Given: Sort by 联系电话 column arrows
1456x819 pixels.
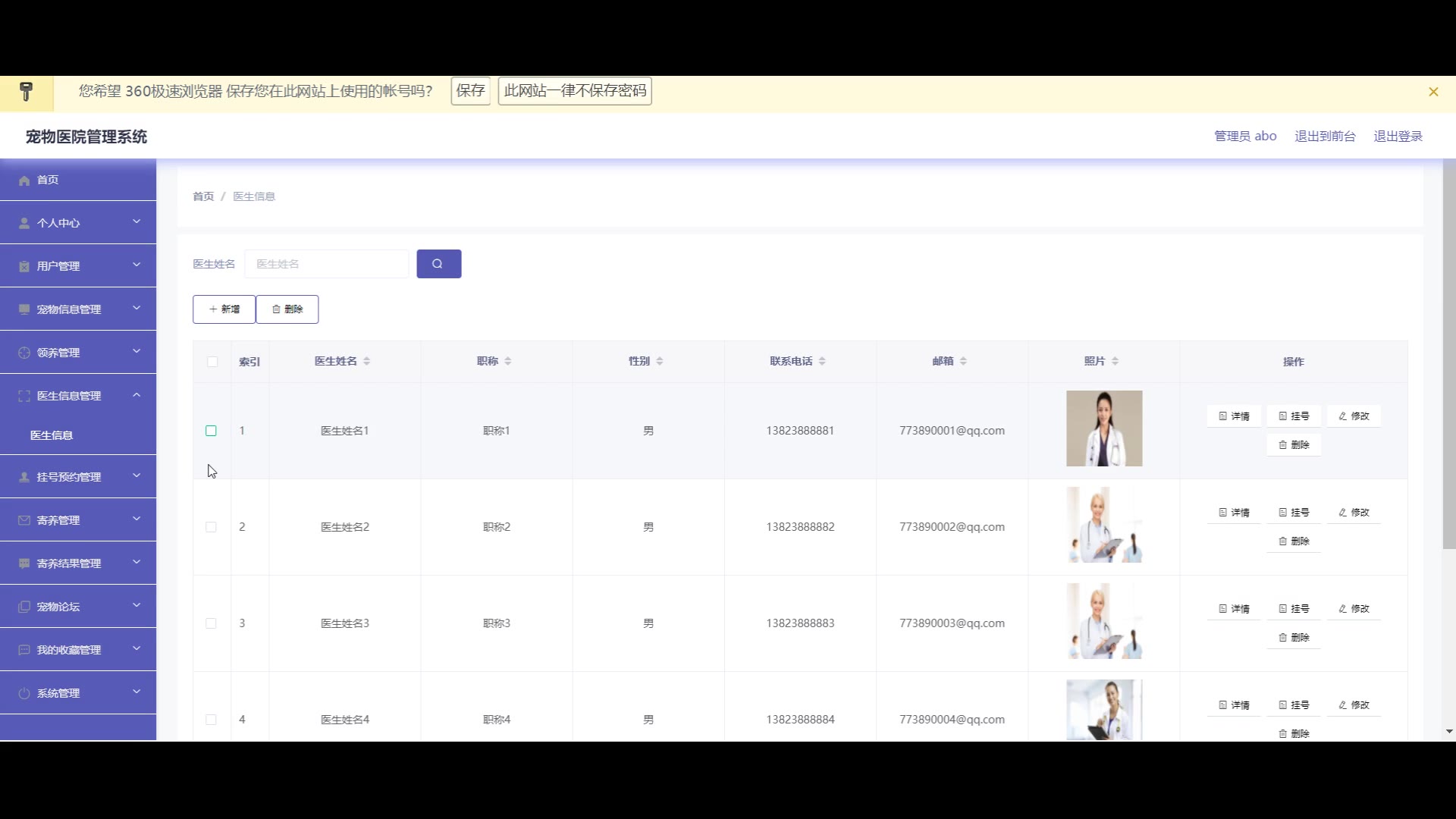Looking at the screenshot, I should [x=822, y=362].
